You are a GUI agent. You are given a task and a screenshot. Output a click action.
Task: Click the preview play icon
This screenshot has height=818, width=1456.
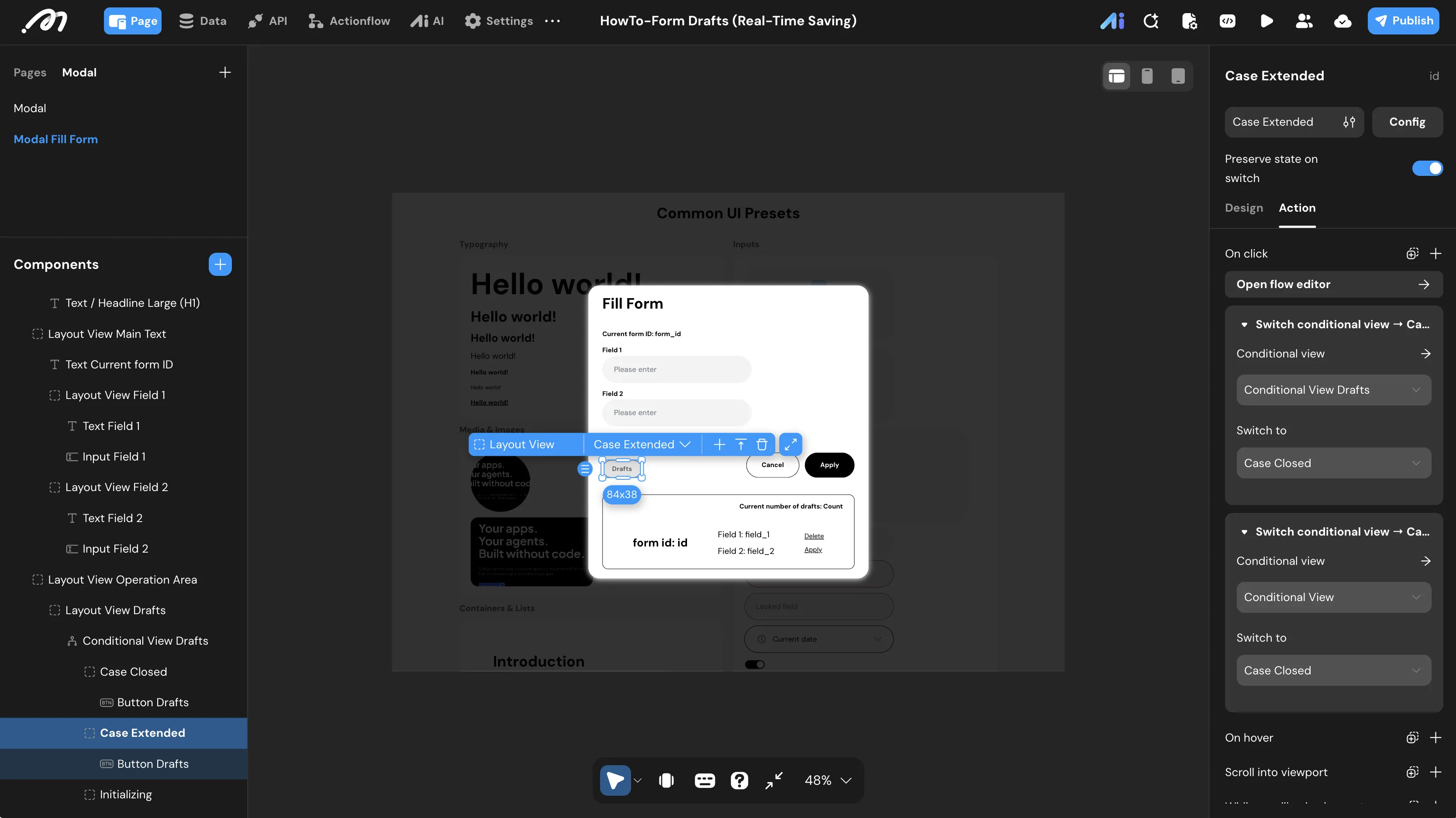pos(1266,21)
